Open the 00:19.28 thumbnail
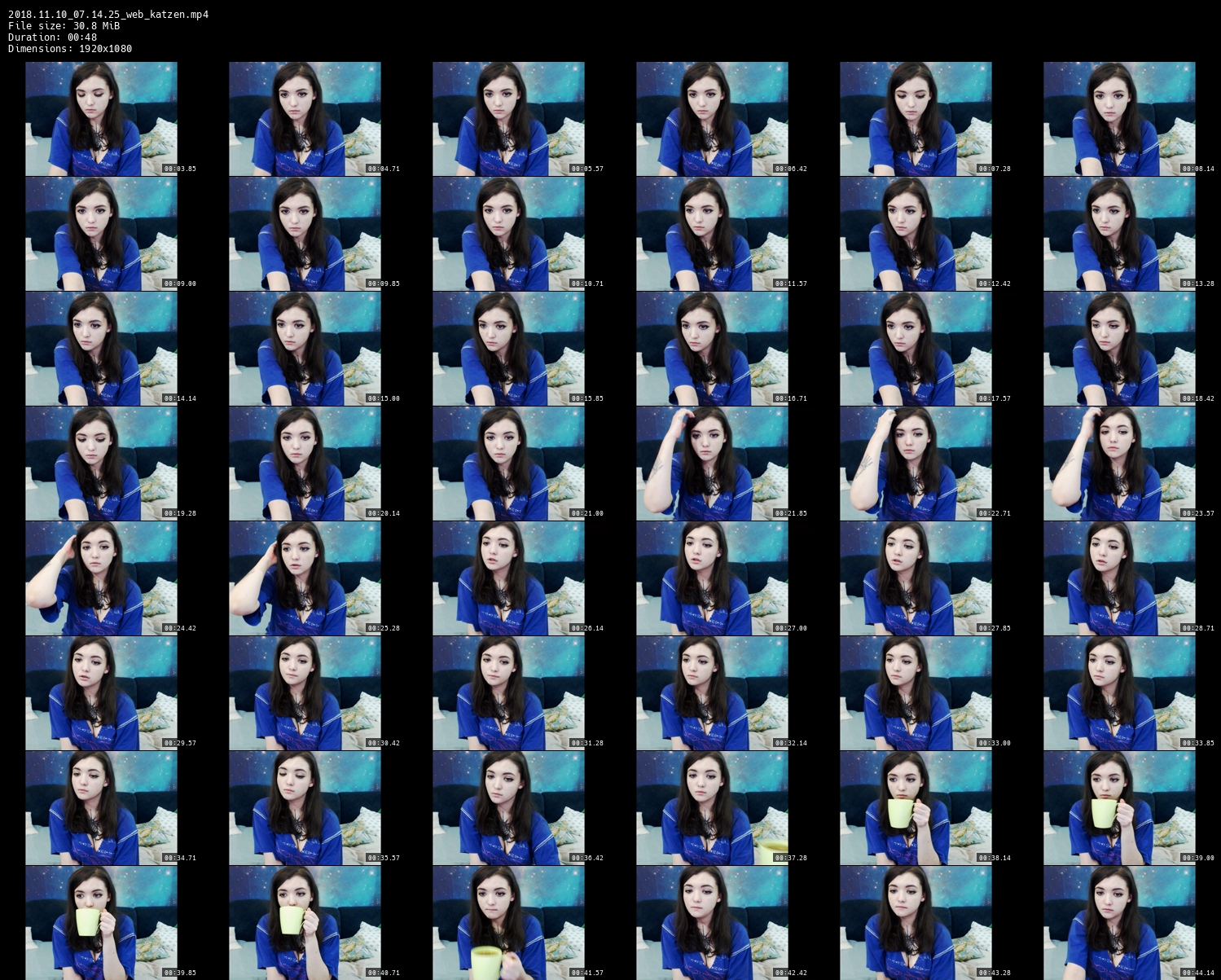This screenshot has height=980, width=1221. (x=101, y=464)
